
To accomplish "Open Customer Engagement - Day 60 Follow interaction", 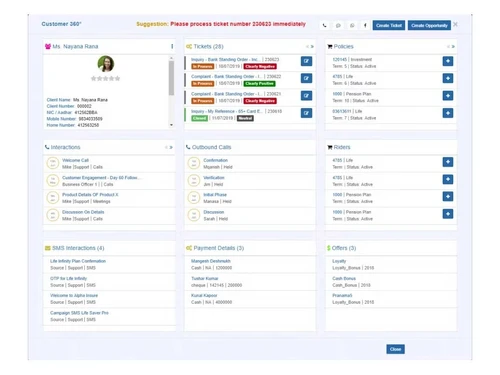I will coord(101,178).
